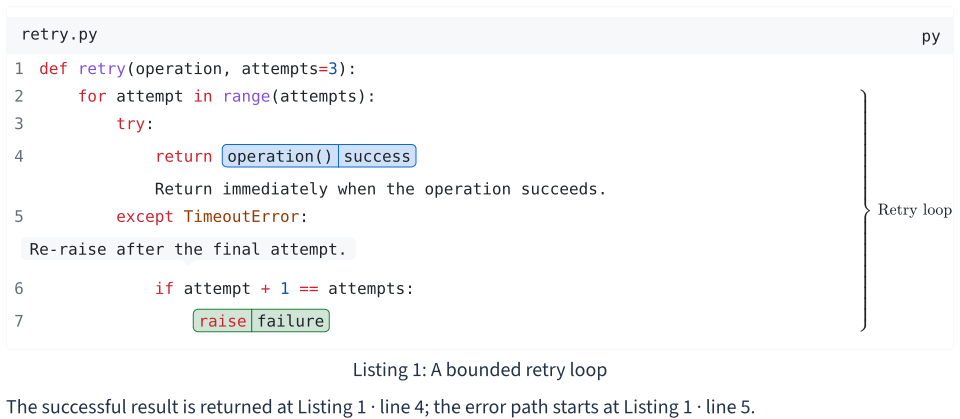
Task: Click the caption 'Listing 1: A bounded retry loop'
Action: 479,370
